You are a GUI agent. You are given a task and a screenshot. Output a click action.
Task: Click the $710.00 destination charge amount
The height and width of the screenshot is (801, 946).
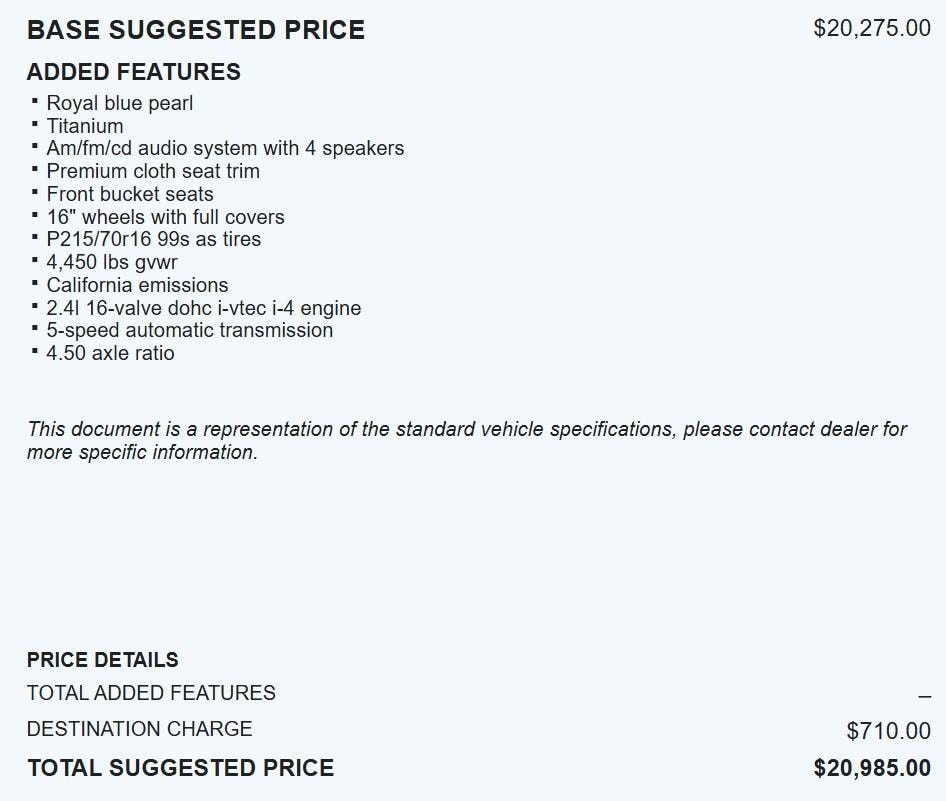[x=888, y=731]
